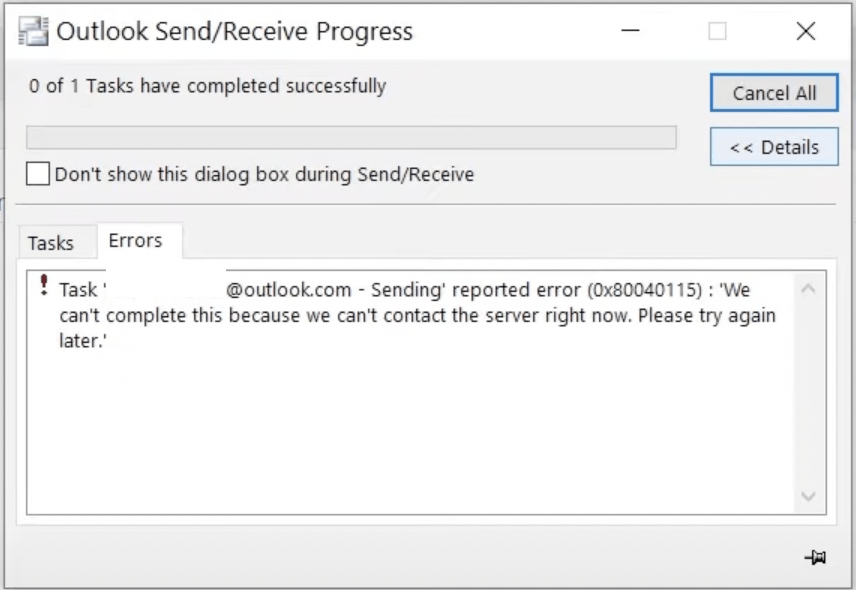Click the "0 of 1 Tasks" status text

207,86
